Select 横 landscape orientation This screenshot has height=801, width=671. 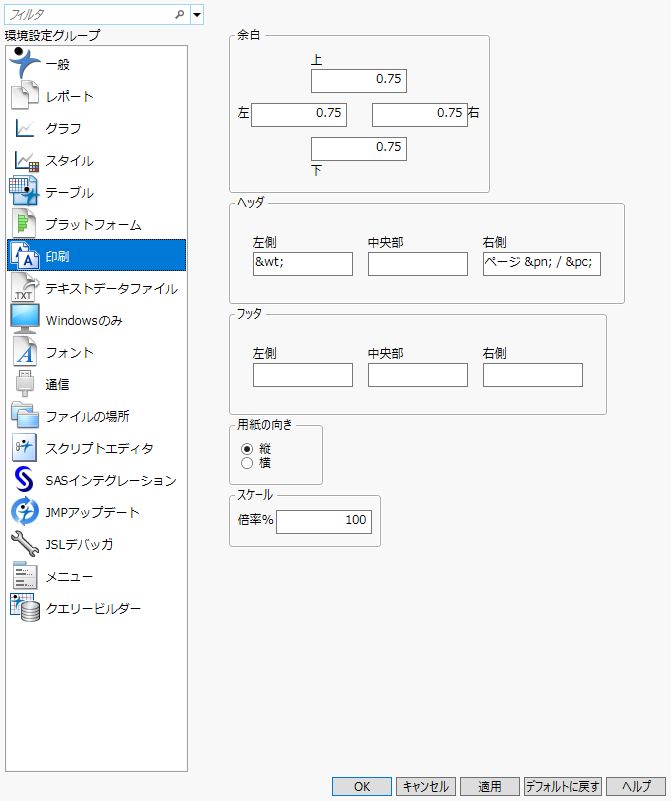tap(247, 463)
